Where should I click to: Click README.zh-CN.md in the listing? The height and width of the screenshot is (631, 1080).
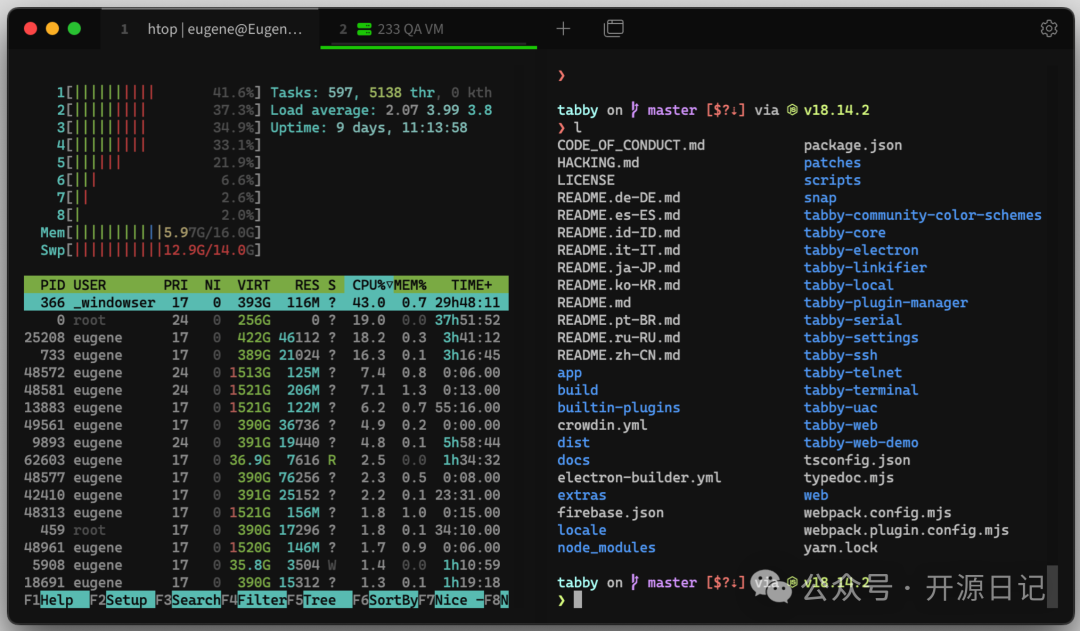coord(619,355)
